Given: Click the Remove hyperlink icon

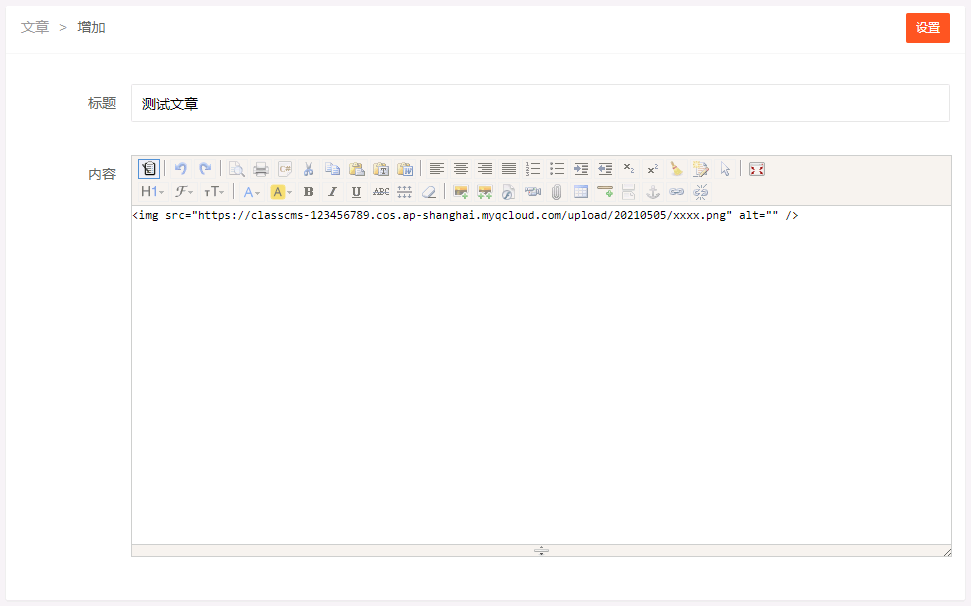Looking at the screenshot, I should (x=701, y=192).
